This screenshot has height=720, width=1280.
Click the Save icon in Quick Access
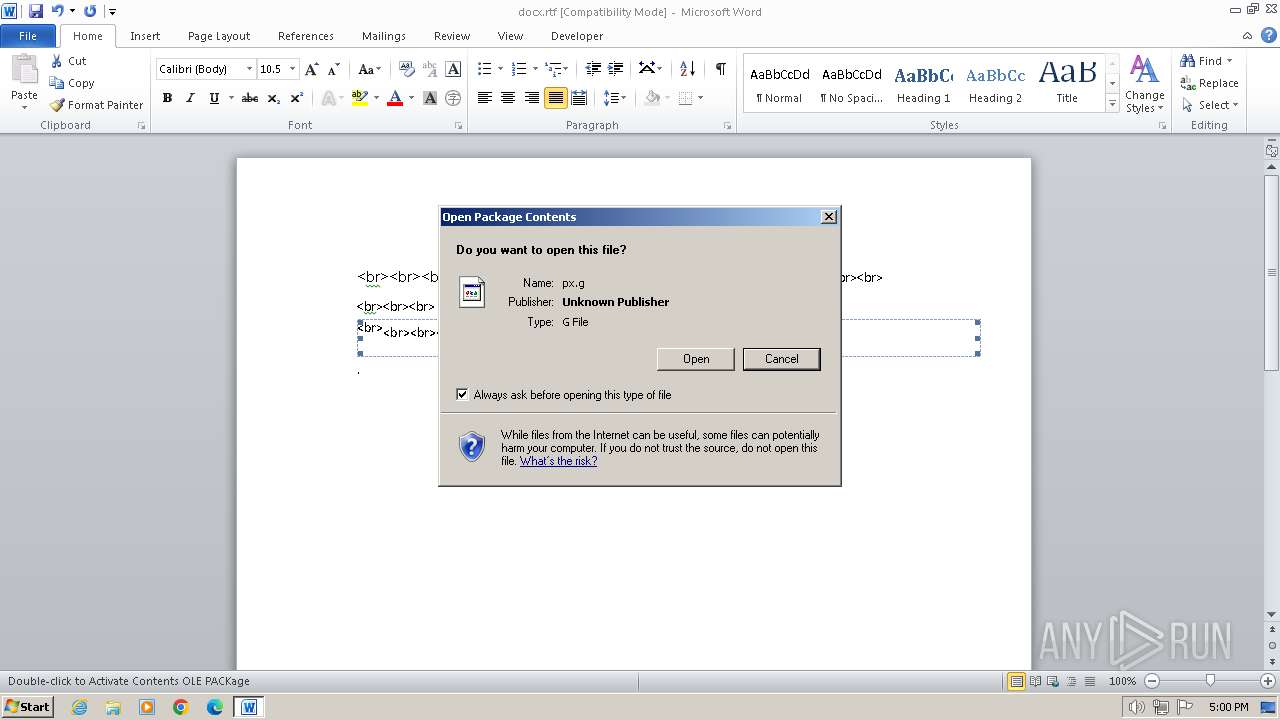pyautogui.click(x=36, y=11)
